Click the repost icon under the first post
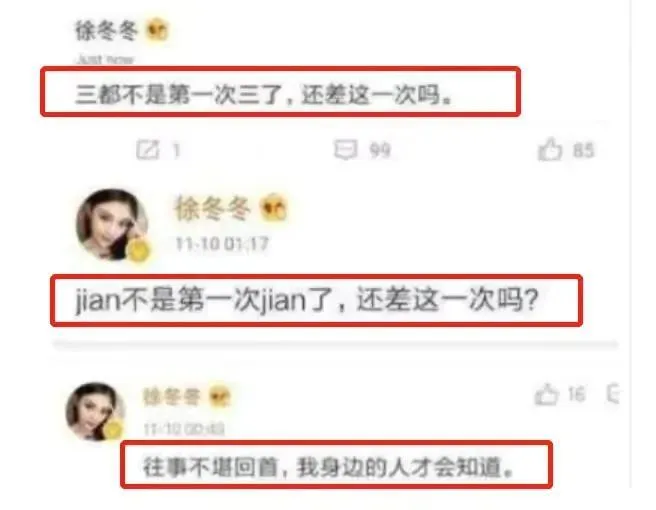Viewport: 656px width, 510px height. click(148, 150)
